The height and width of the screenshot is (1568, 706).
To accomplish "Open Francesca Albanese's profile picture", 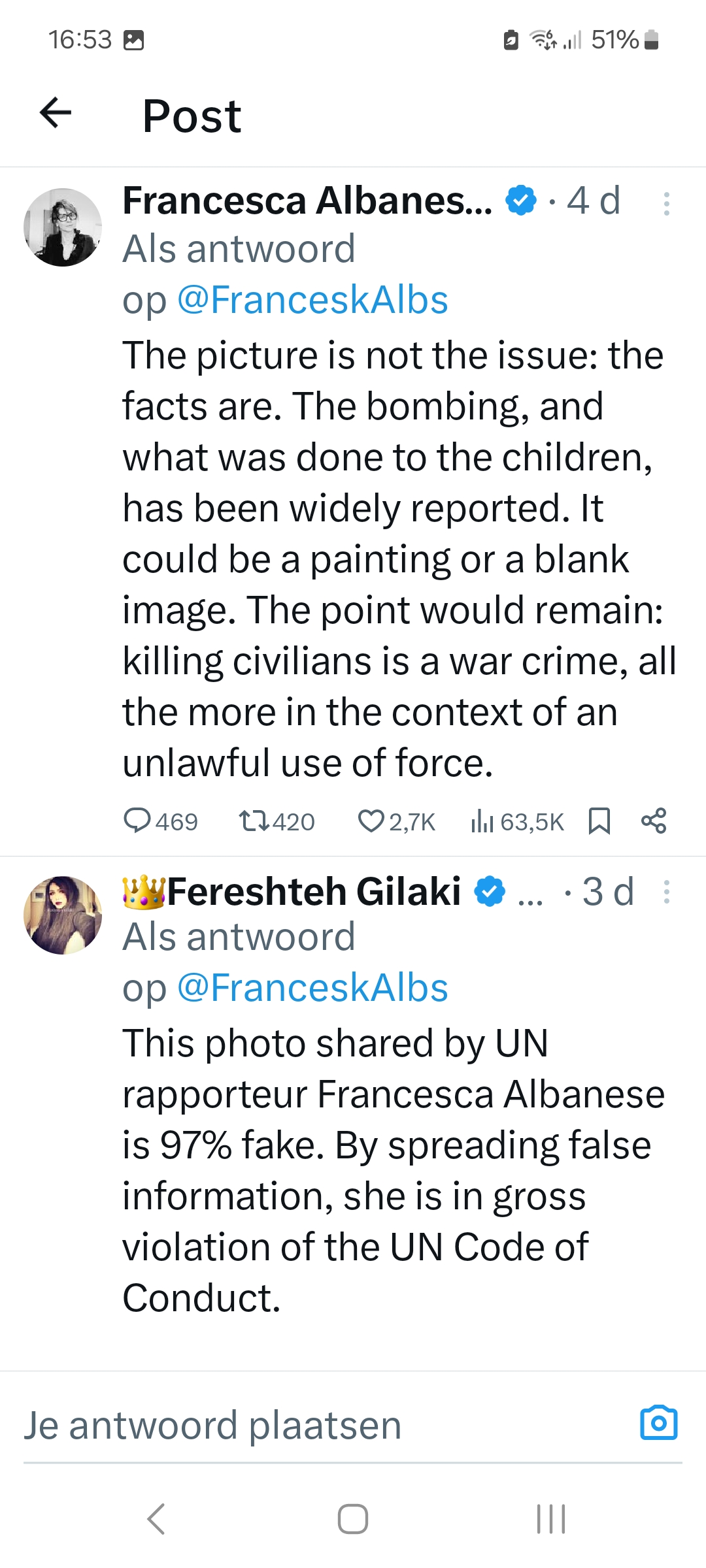I will pos(63,227).
